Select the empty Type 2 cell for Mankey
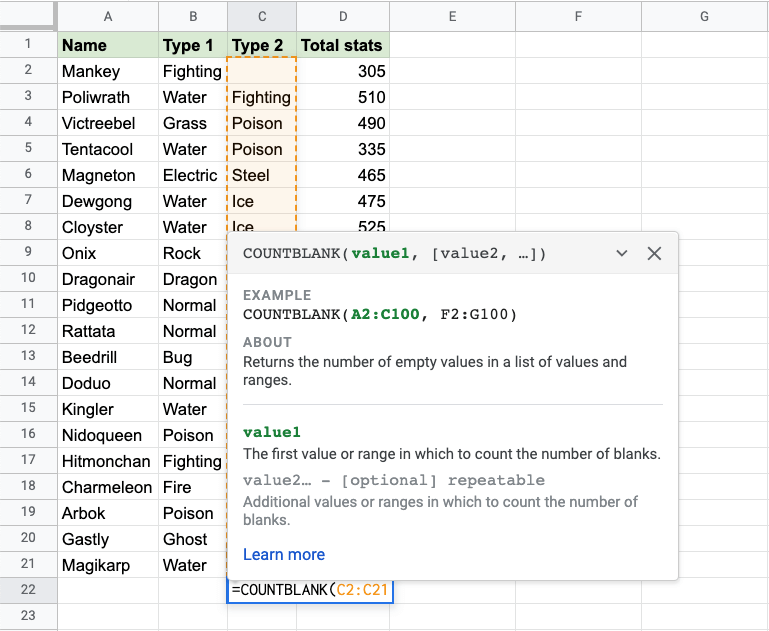769x631 pixels. 262,71
